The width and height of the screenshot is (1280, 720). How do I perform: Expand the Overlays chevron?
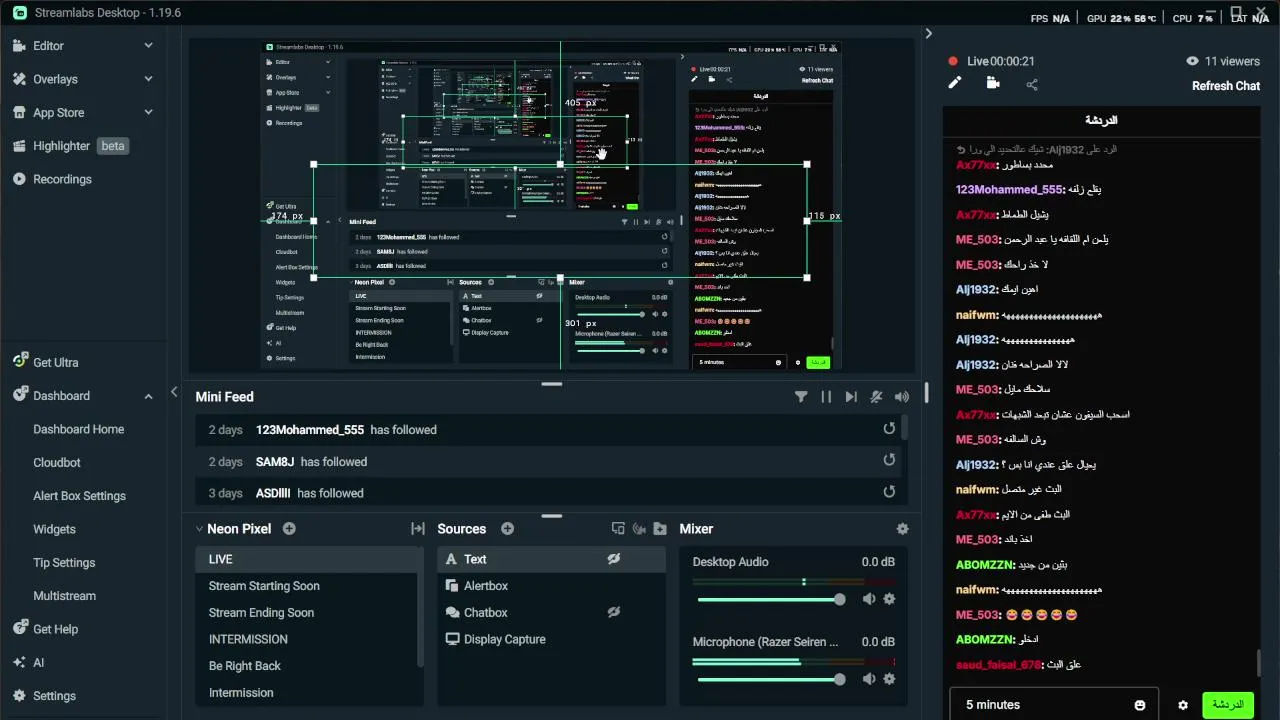click(x=148, y=79)
